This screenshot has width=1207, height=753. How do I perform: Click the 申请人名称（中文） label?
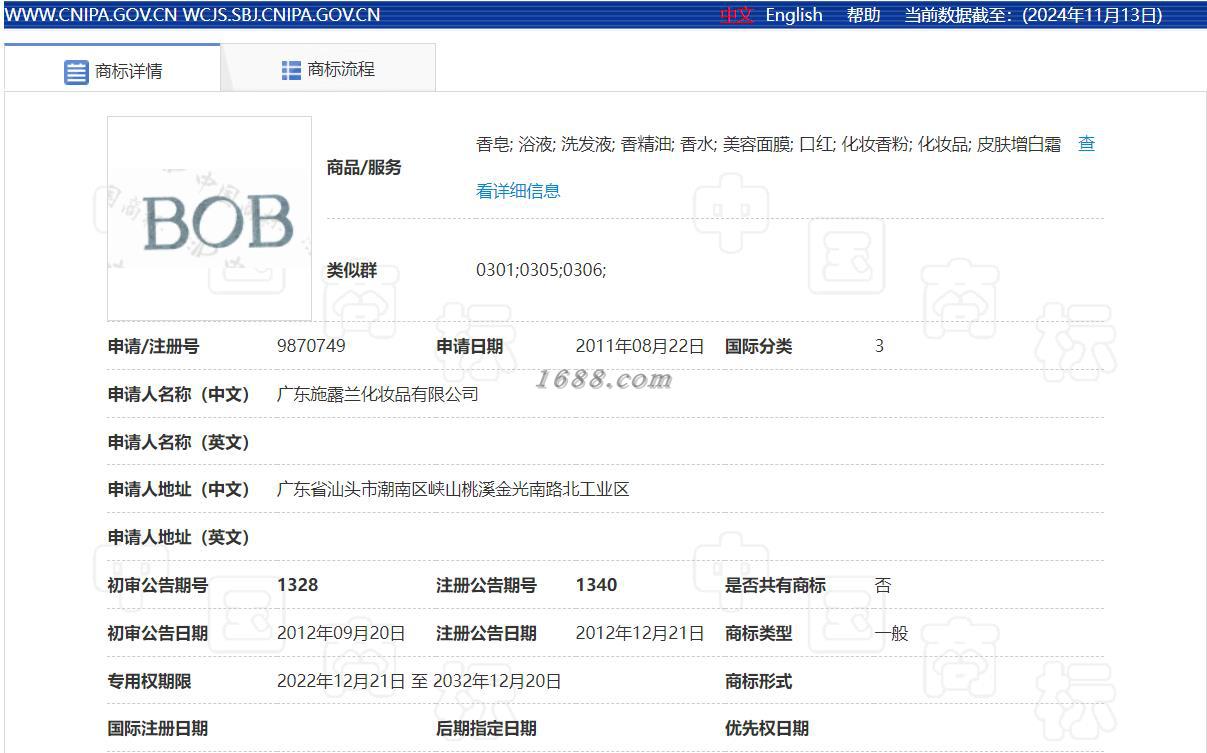[x=179, y=394]
